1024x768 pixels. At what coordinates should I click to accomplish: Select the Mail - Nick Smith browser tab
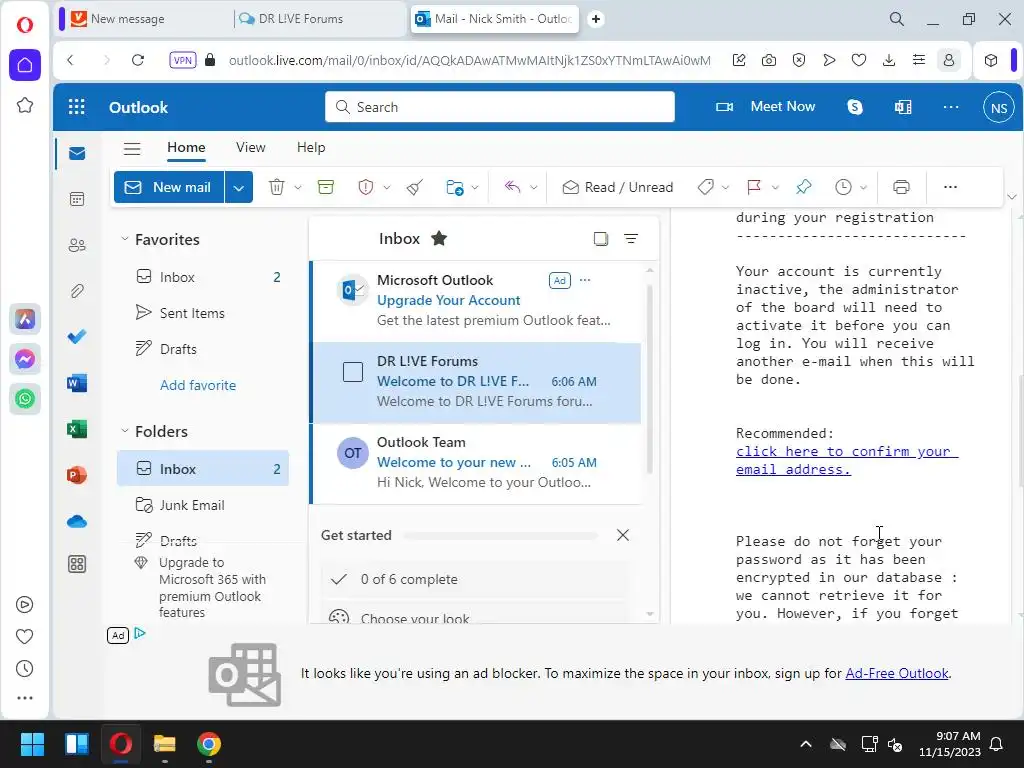coord(494,19)
